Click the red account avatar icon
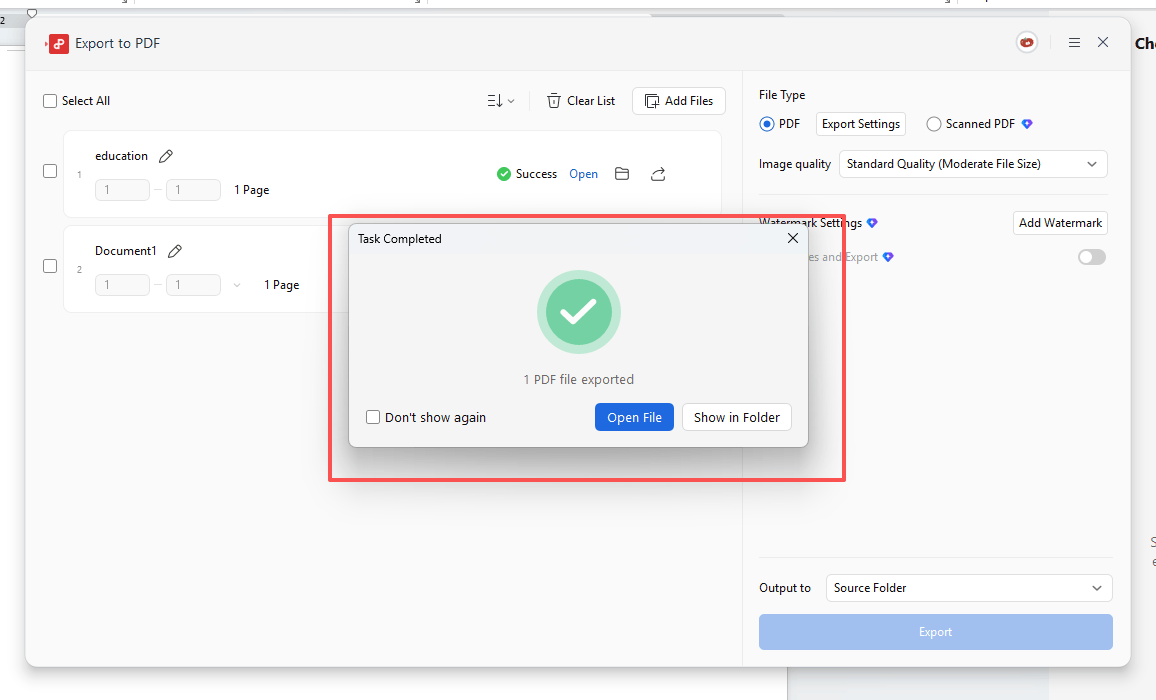The image size is (1156, 700). click(x=1026, y=43)
